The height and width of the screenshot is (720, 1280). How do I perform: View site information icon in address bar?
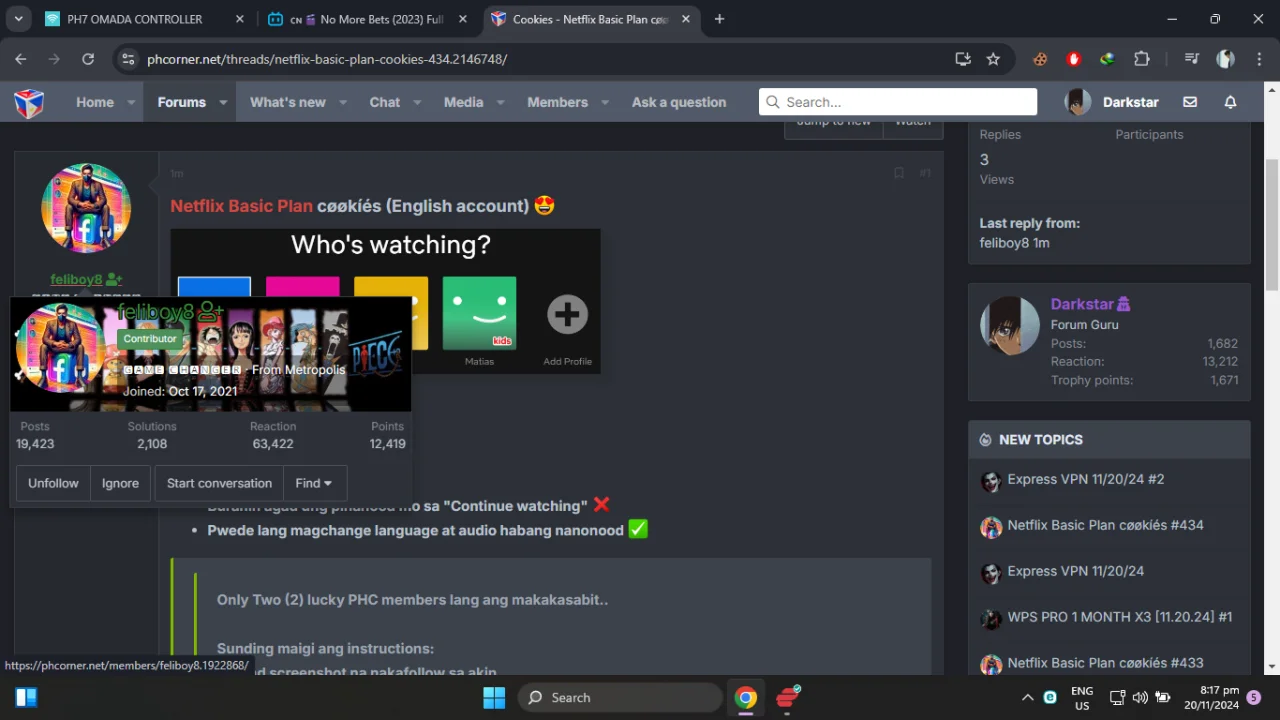point(127,59)
